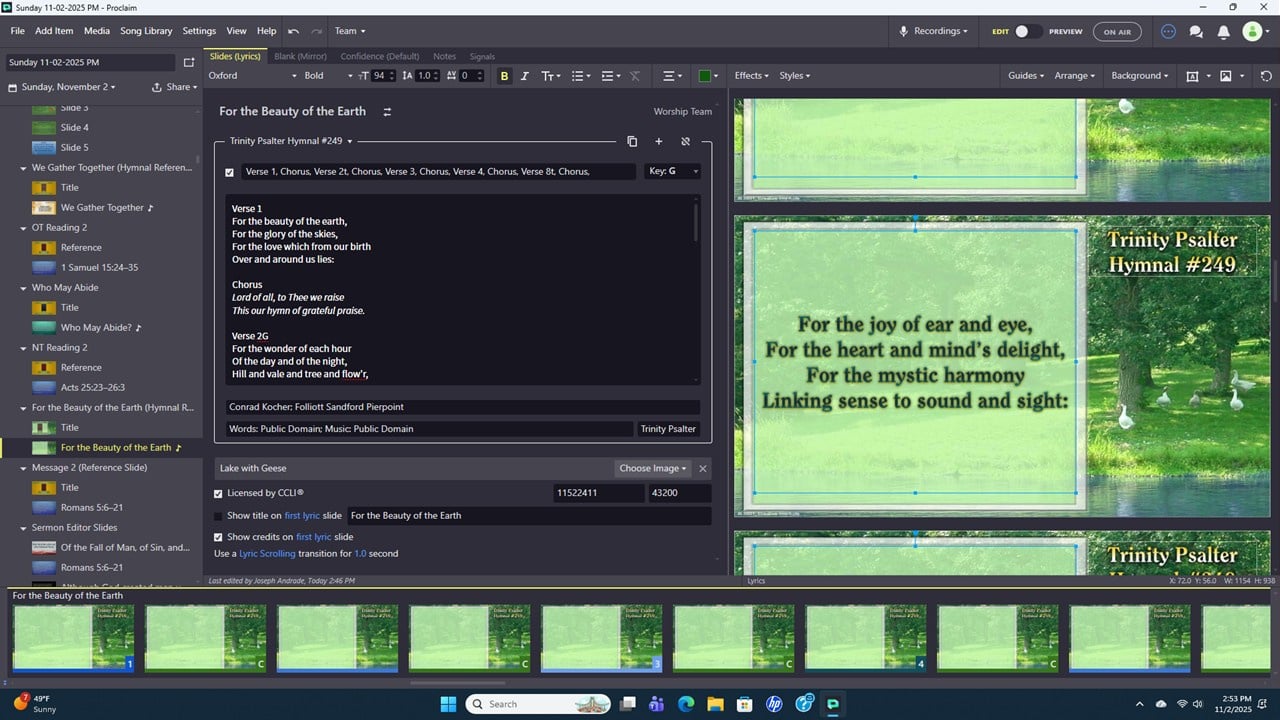Toggle bold text formatting
This screenshot has width=1280, height=720.
[x=504, y=76]
